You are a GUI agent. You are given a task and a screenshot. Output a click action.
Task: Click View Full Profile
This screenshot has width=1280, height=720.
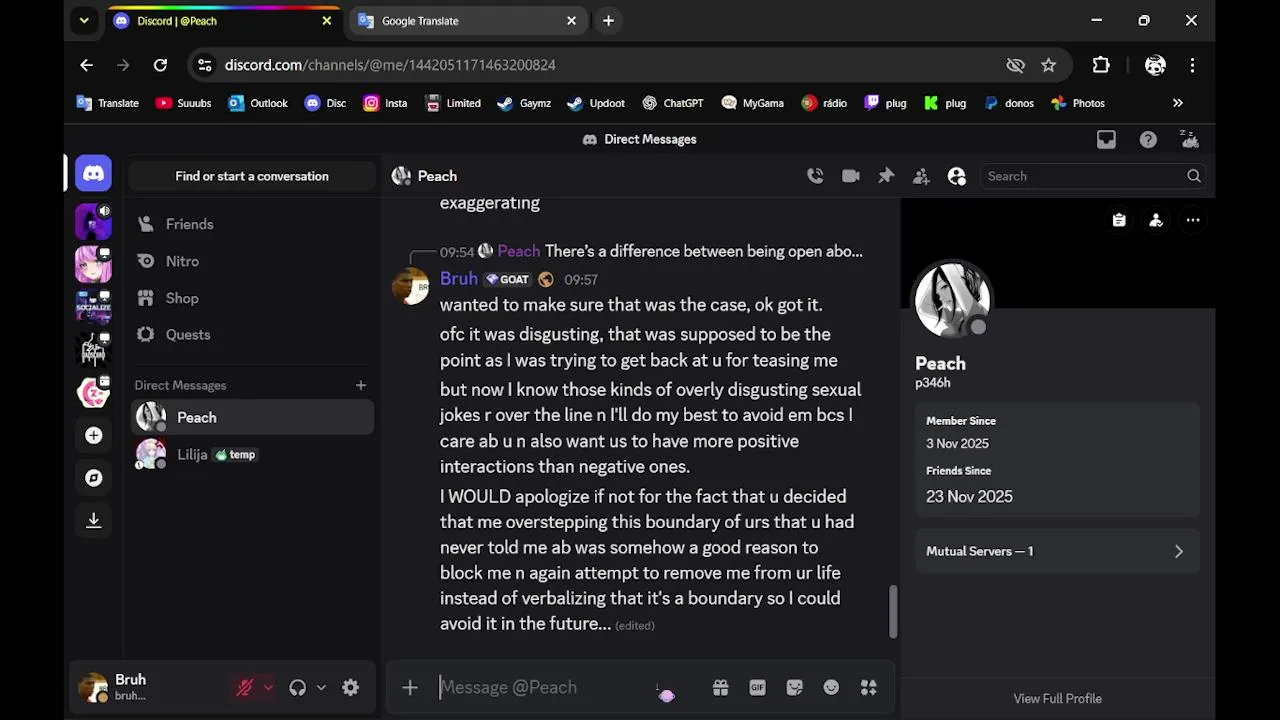tap(1057, 699)
